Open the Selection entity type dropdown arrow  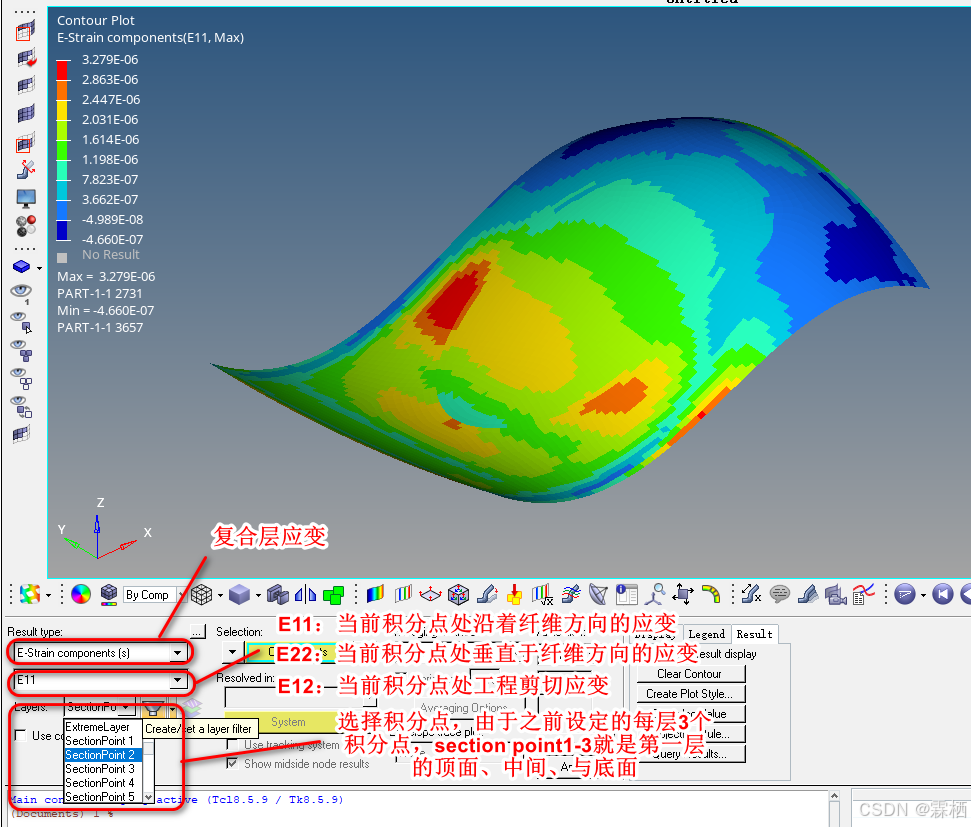point(232,652)
